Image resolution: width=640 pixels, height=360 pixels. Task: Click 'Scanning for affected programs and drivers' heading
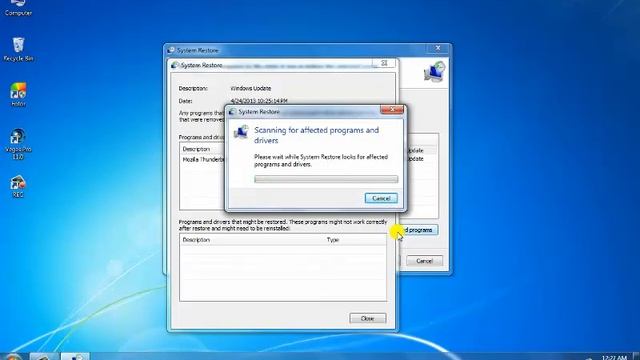[x=317, y=135]
